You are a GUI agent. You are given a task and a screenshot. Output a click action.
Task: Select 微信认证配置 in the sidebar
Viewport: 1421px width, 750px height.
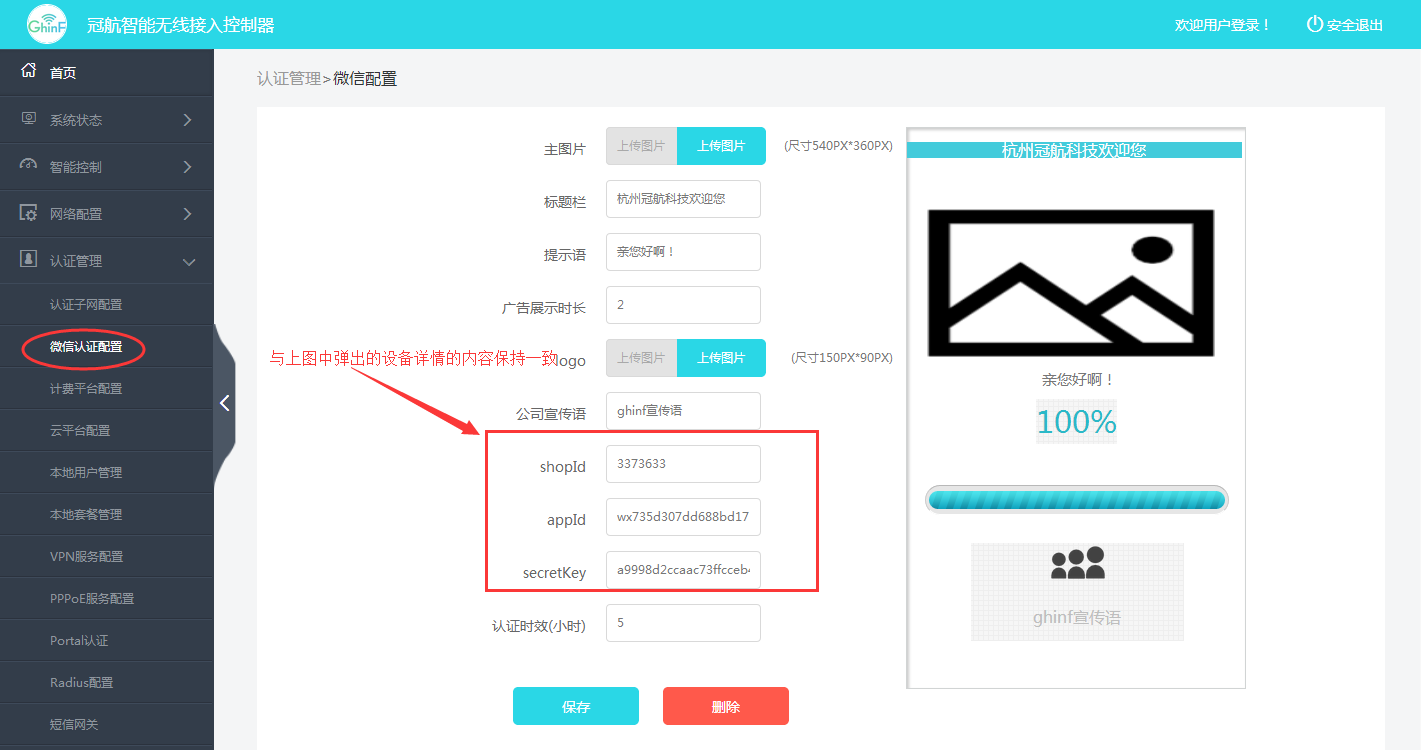tap(86, 347)
